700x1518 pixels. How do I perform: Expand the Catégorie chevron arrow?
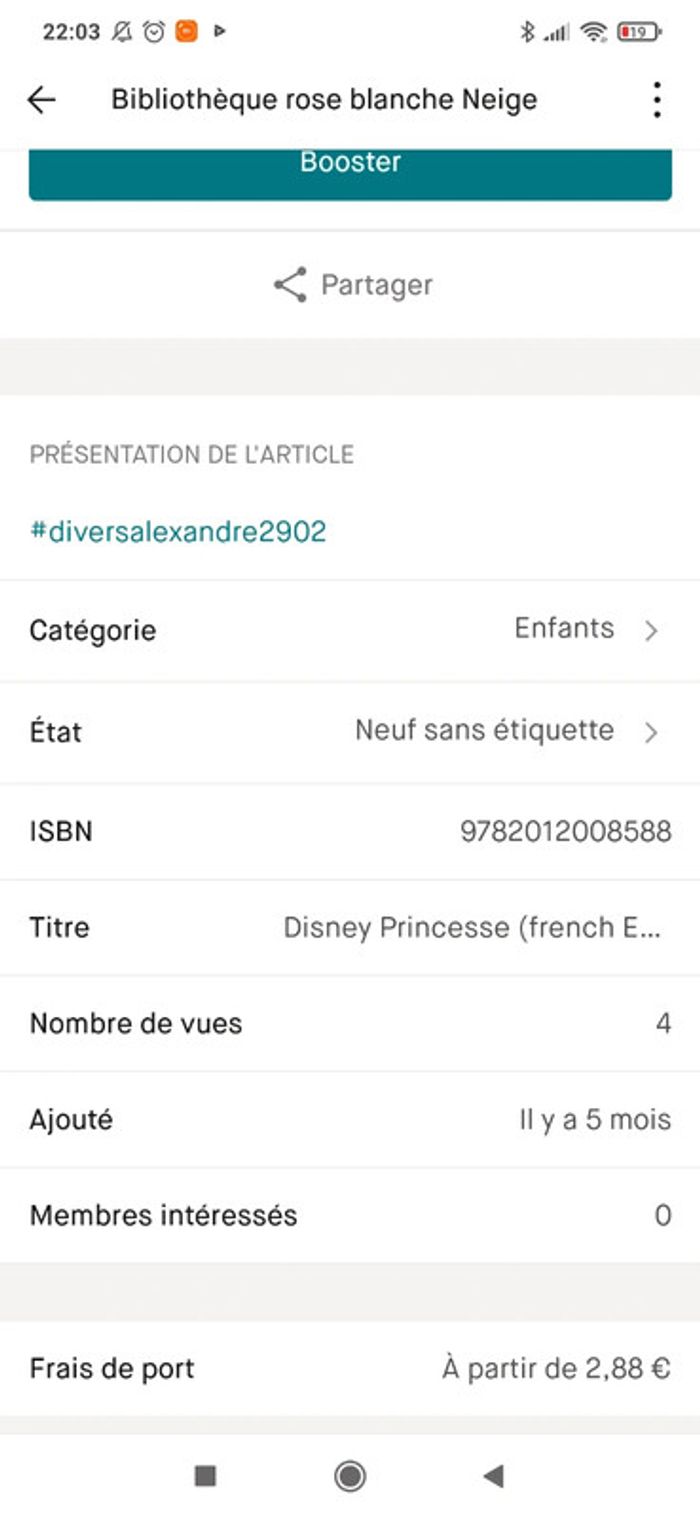coord(651,631)
